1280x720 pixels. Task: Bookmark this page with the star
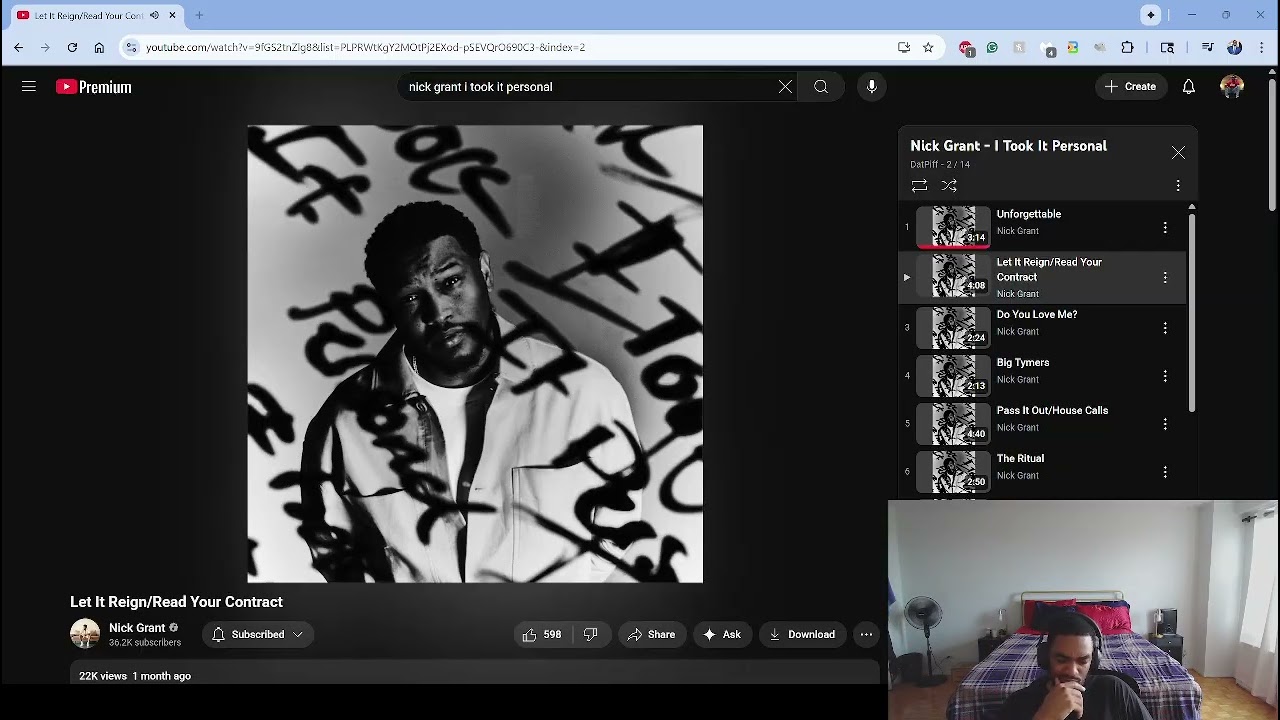928,47
